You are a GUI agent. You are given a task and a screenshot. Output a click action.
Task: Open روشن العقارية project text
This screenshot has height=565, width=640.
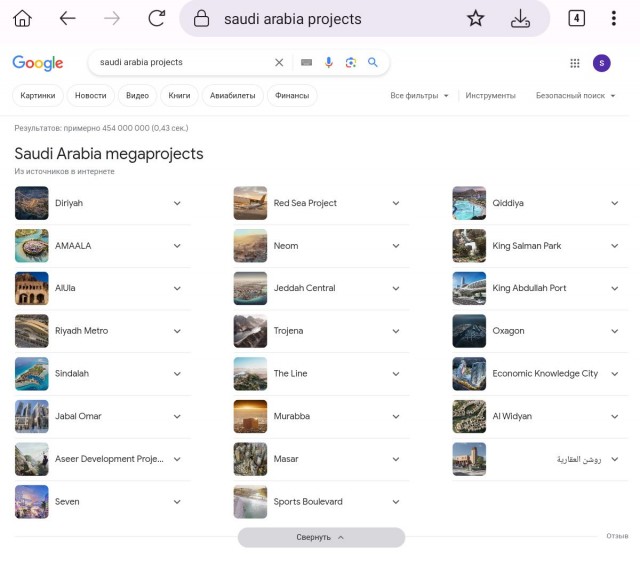coord(579,459)
